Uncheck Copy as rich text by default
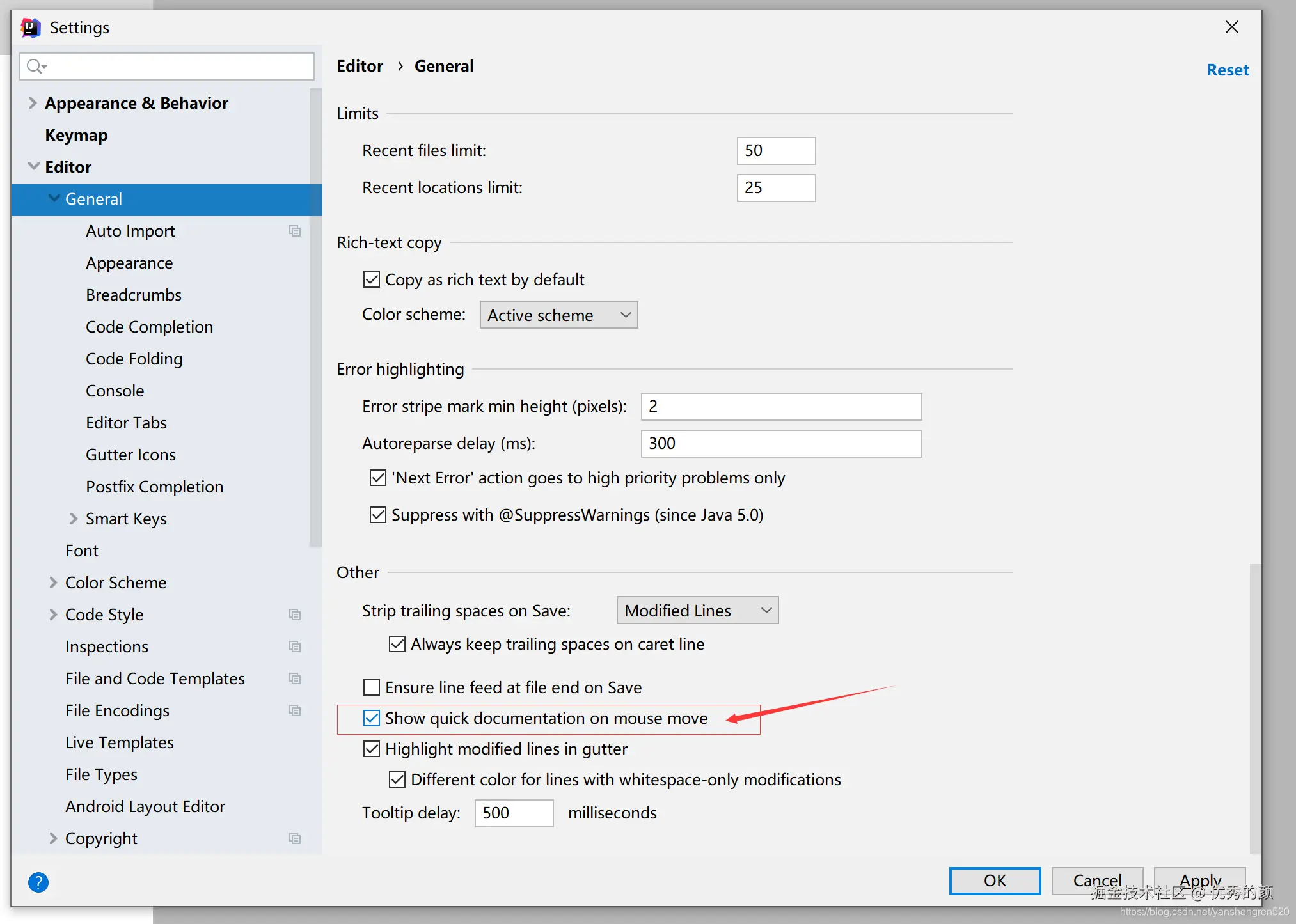This screenshot has width=1296, height=924. [x=372, y=280]
